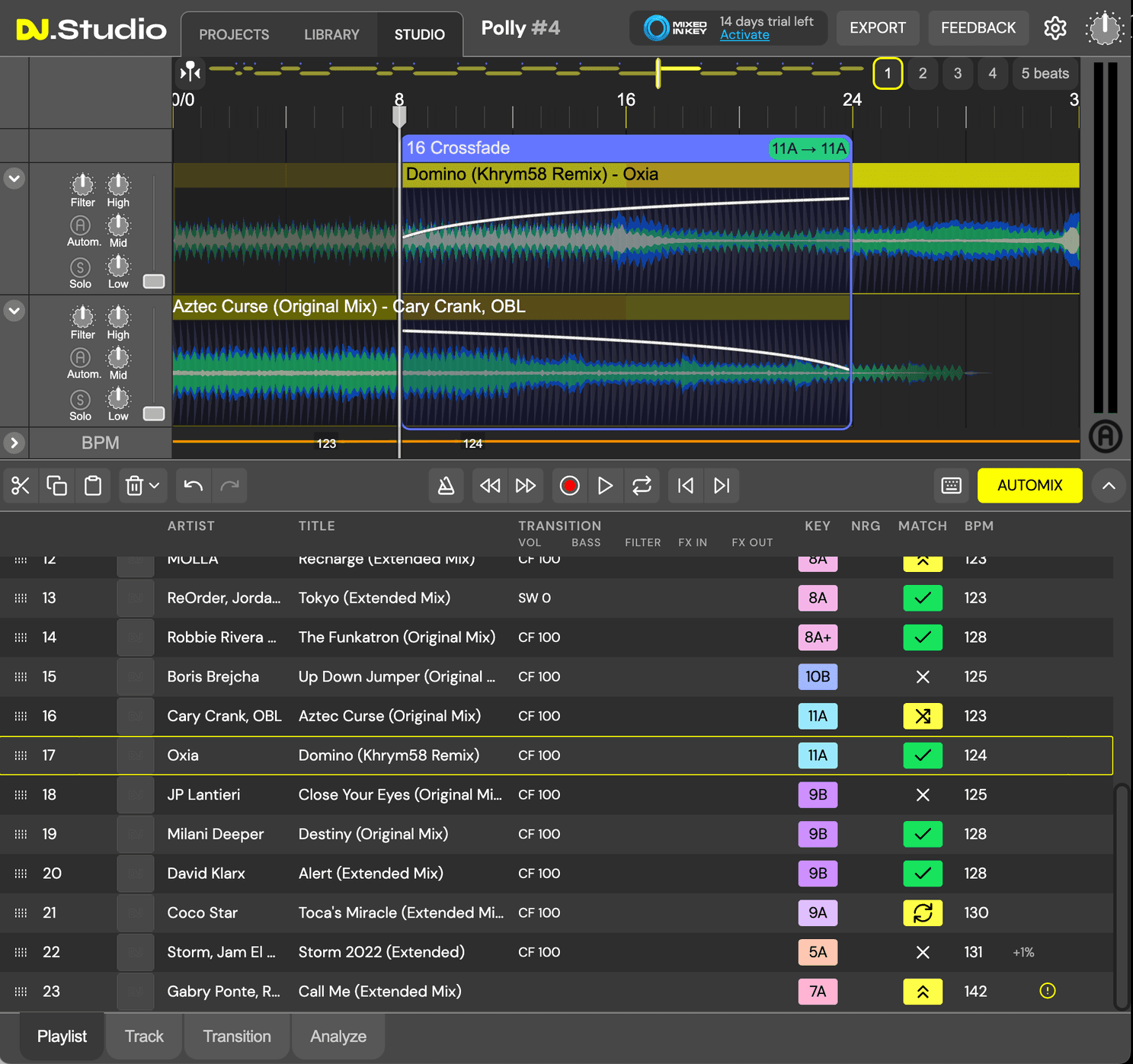
Task: Click the copy icon in toolbar
Action: click(57, 486)
